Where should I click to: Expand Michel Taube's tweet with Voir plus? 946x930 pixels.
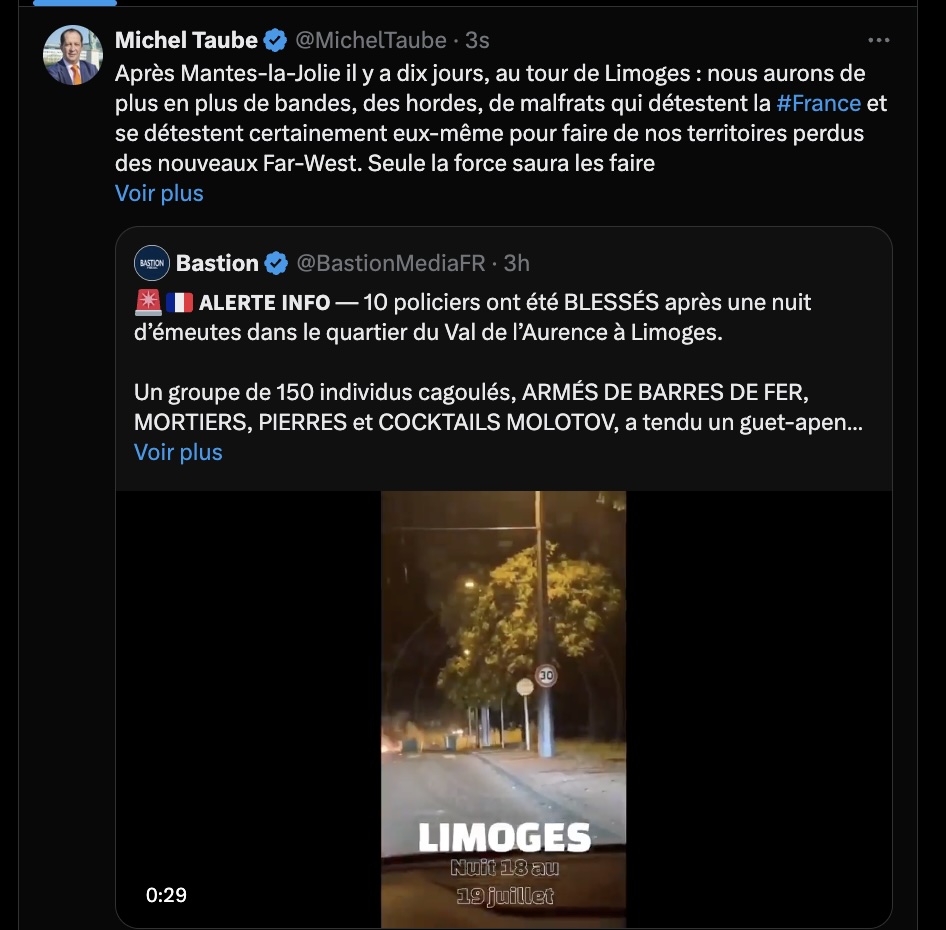click(159, 193)
